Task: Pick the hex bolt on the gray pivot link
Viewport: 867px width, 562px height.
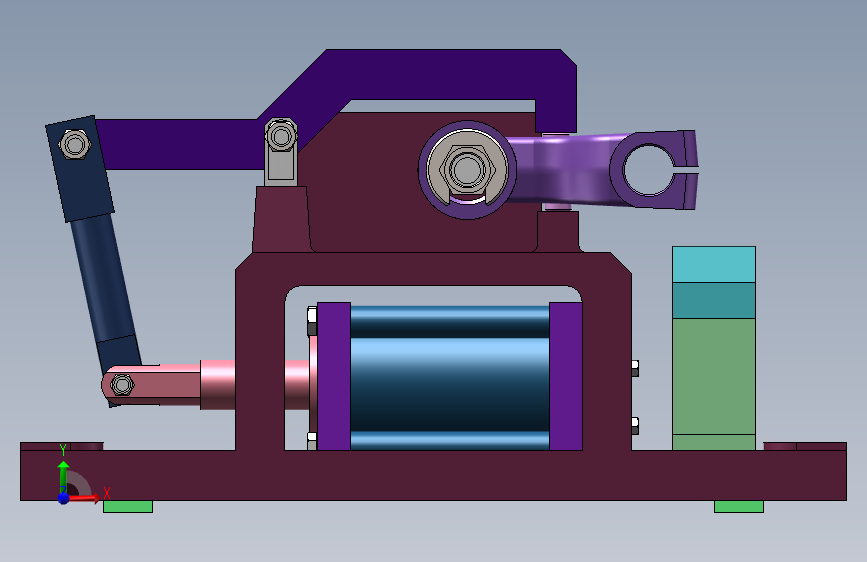Action: 281,136
